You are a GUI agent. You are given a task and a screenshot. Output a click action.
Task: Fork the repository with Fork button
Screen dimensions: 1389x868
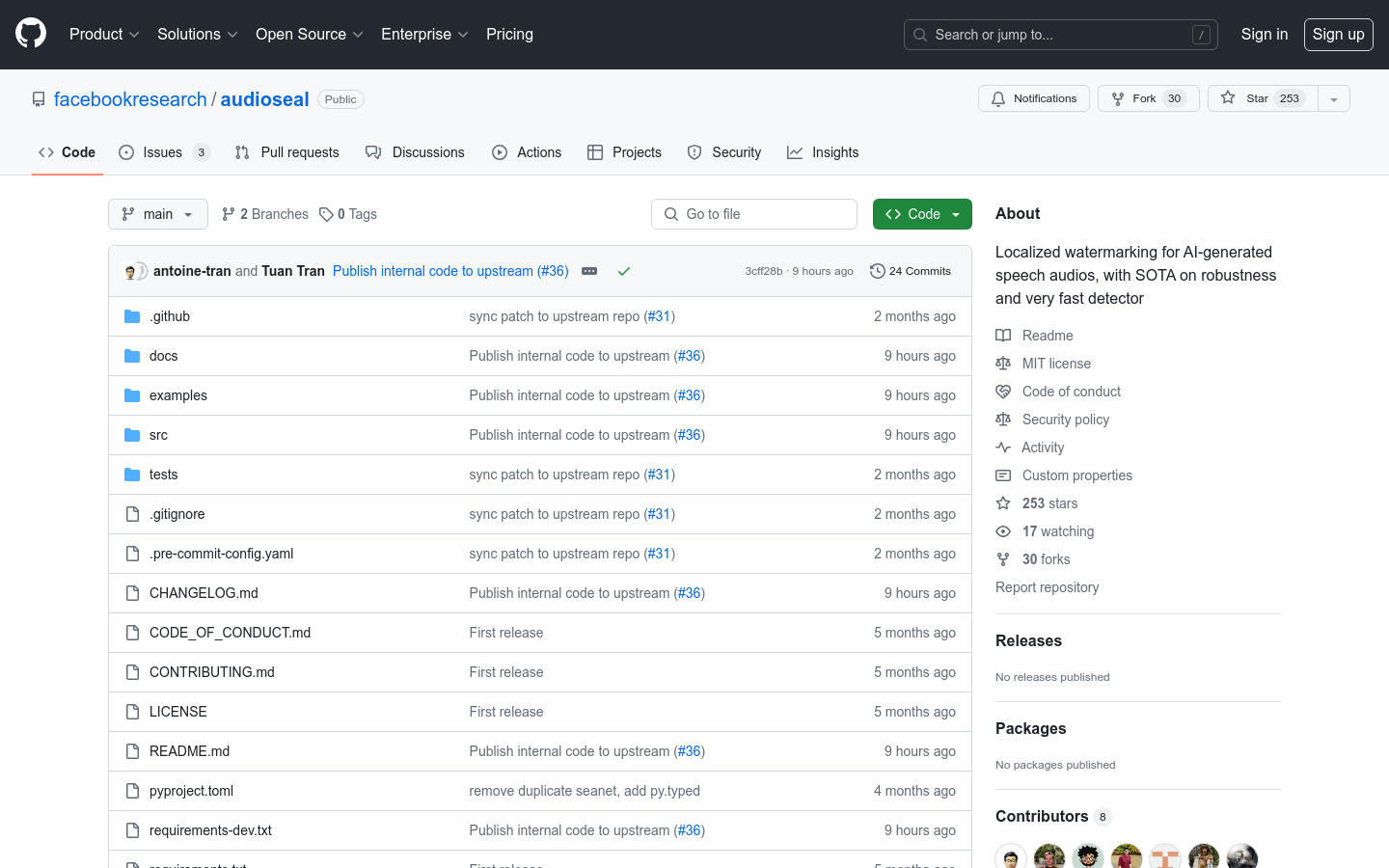(1148, 98)
